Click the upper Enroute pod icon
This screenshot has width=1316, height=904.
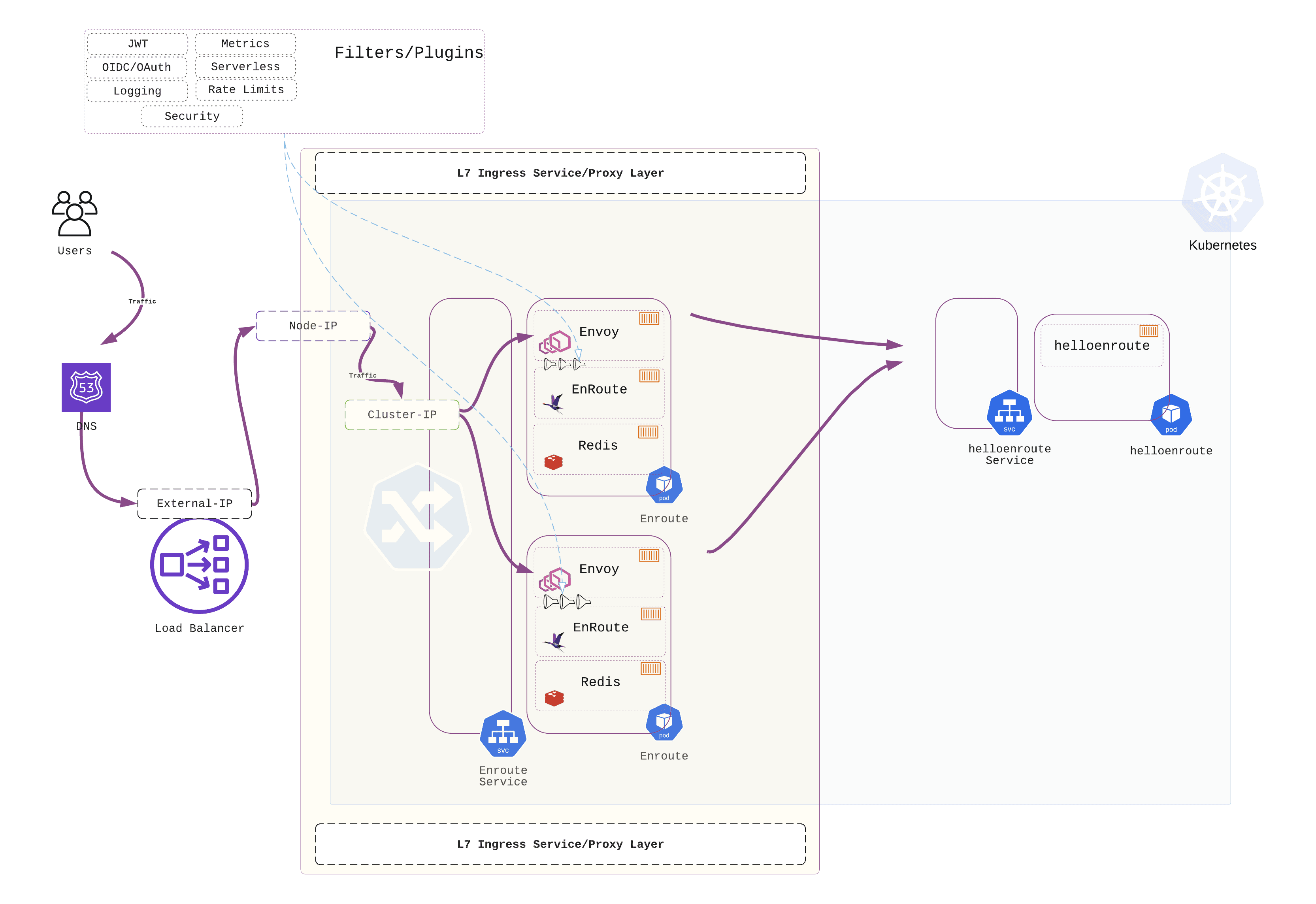[x=664, y=485]
